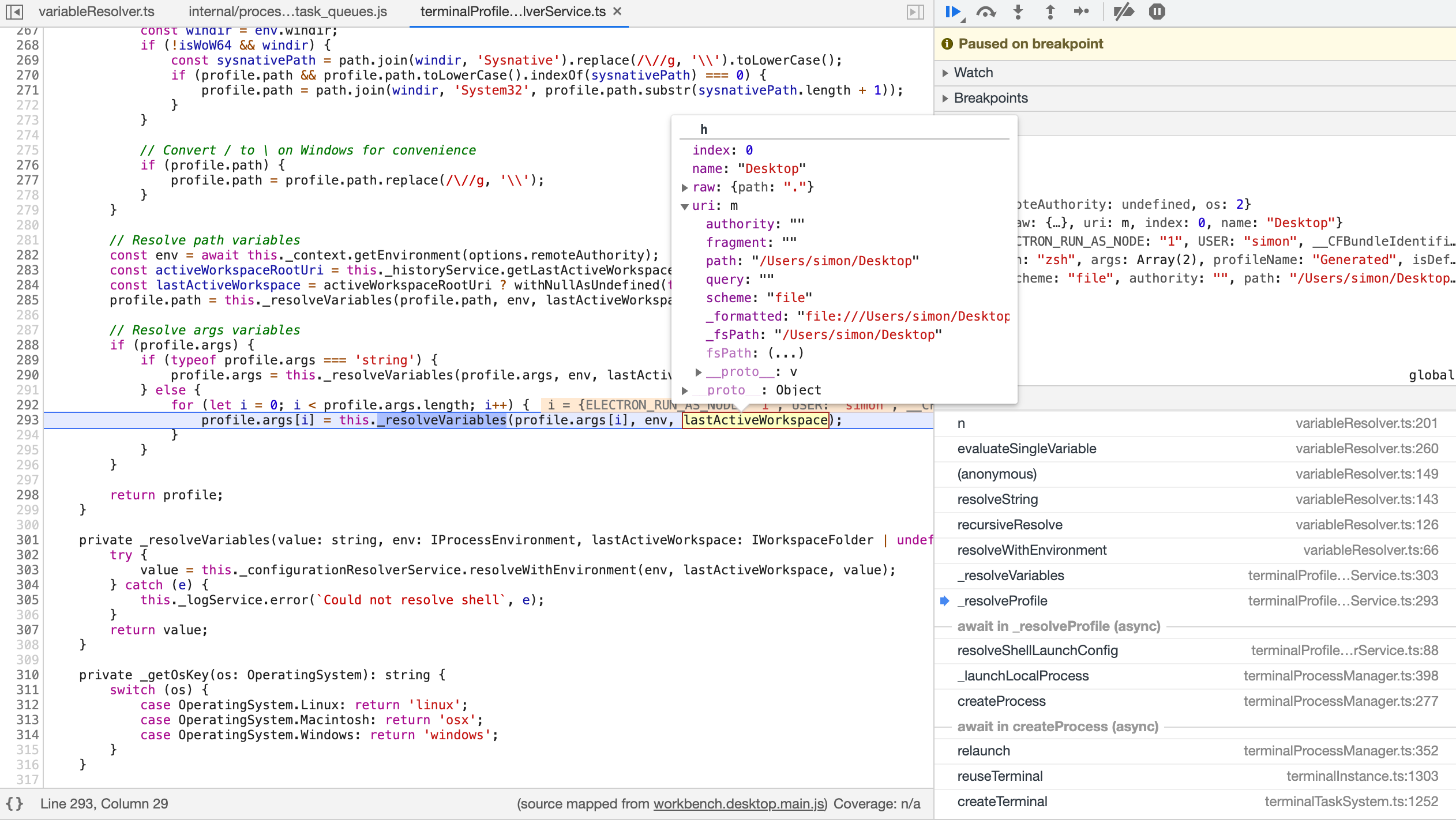Expand the raw property in popup
The image size is (1456, 820).
point(685,187)
